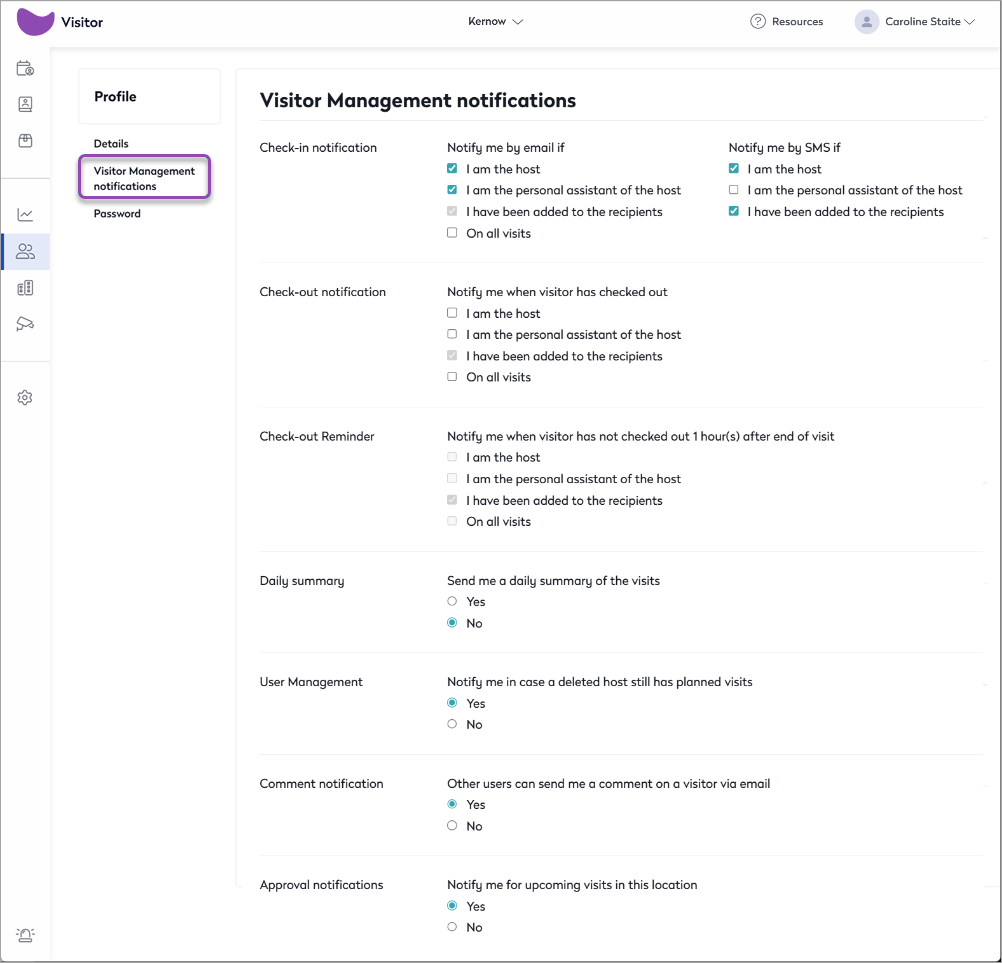
Task: Click 'Notify me when visitor has checked out'
Action: pyautogui.click(x=557, y=292)
